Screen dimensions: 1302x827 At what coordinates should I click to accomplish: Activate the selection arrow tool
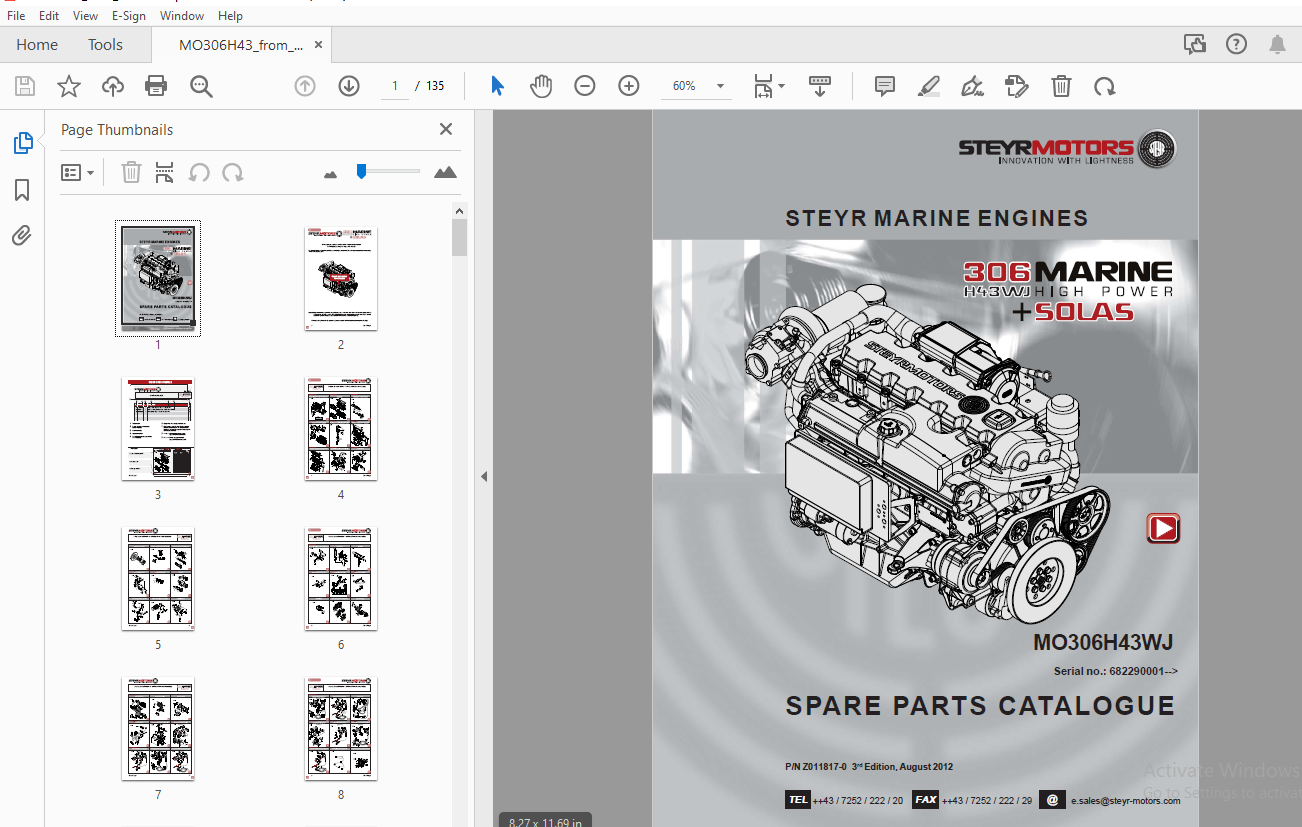click(497, 86)
